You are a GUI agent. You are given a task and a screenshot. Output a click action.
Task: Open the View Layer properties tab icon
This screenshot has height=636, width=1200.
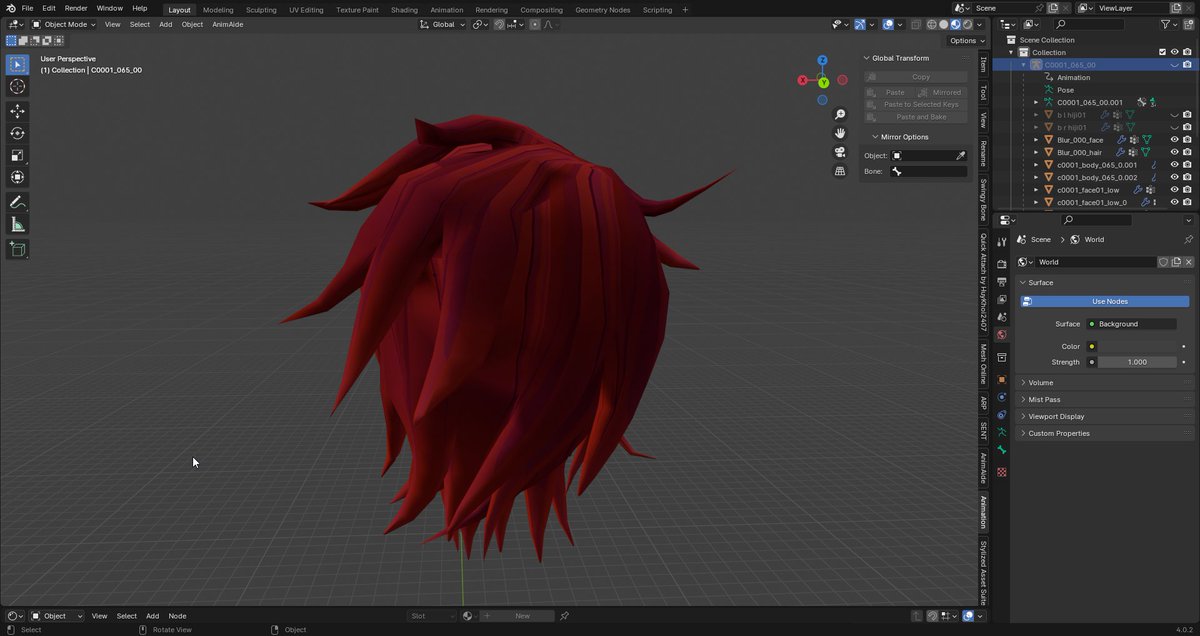(x=1001, y=299)
